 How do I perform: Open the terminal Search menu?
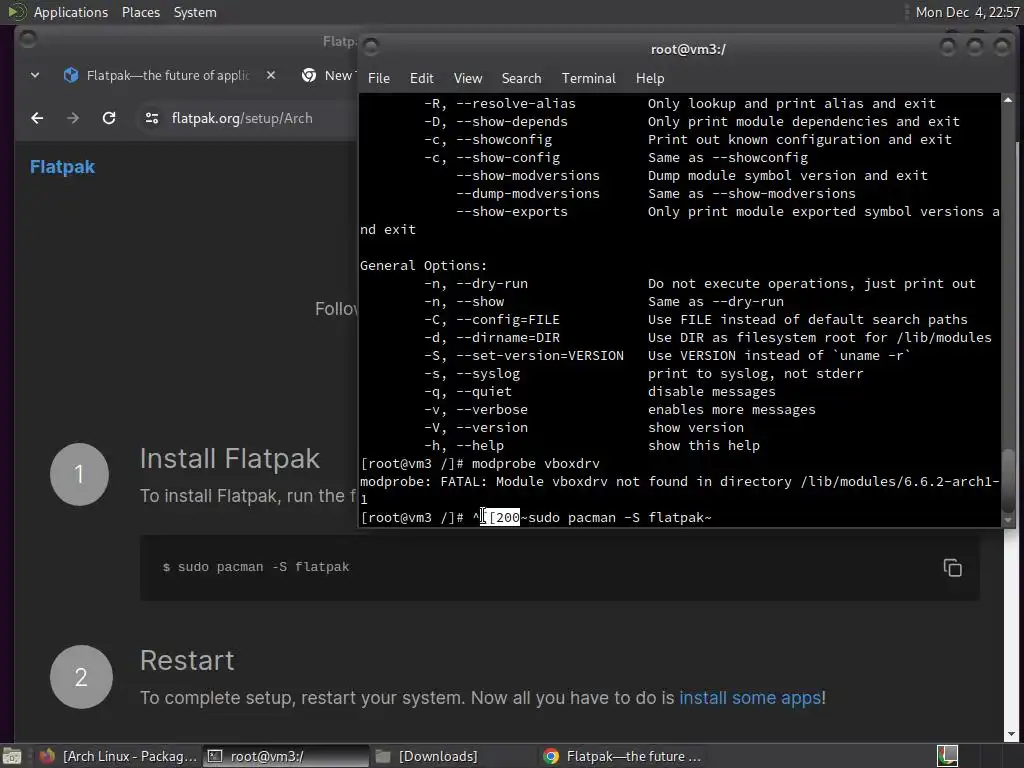(521, 78)
